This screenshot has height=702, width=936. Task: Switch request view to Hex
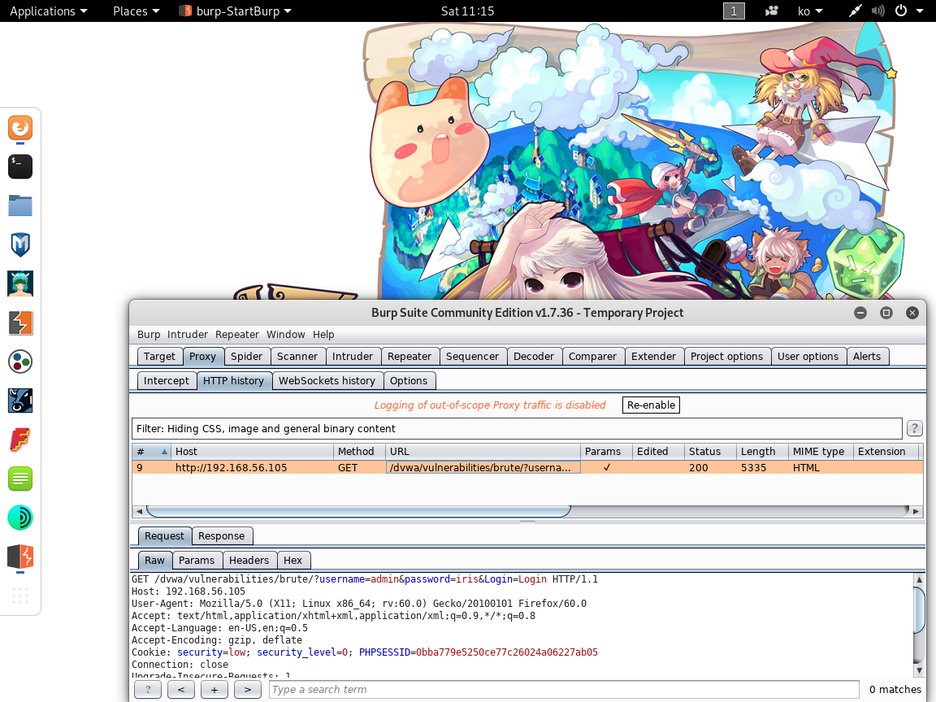pyautogui.click(x=292, y=561)
